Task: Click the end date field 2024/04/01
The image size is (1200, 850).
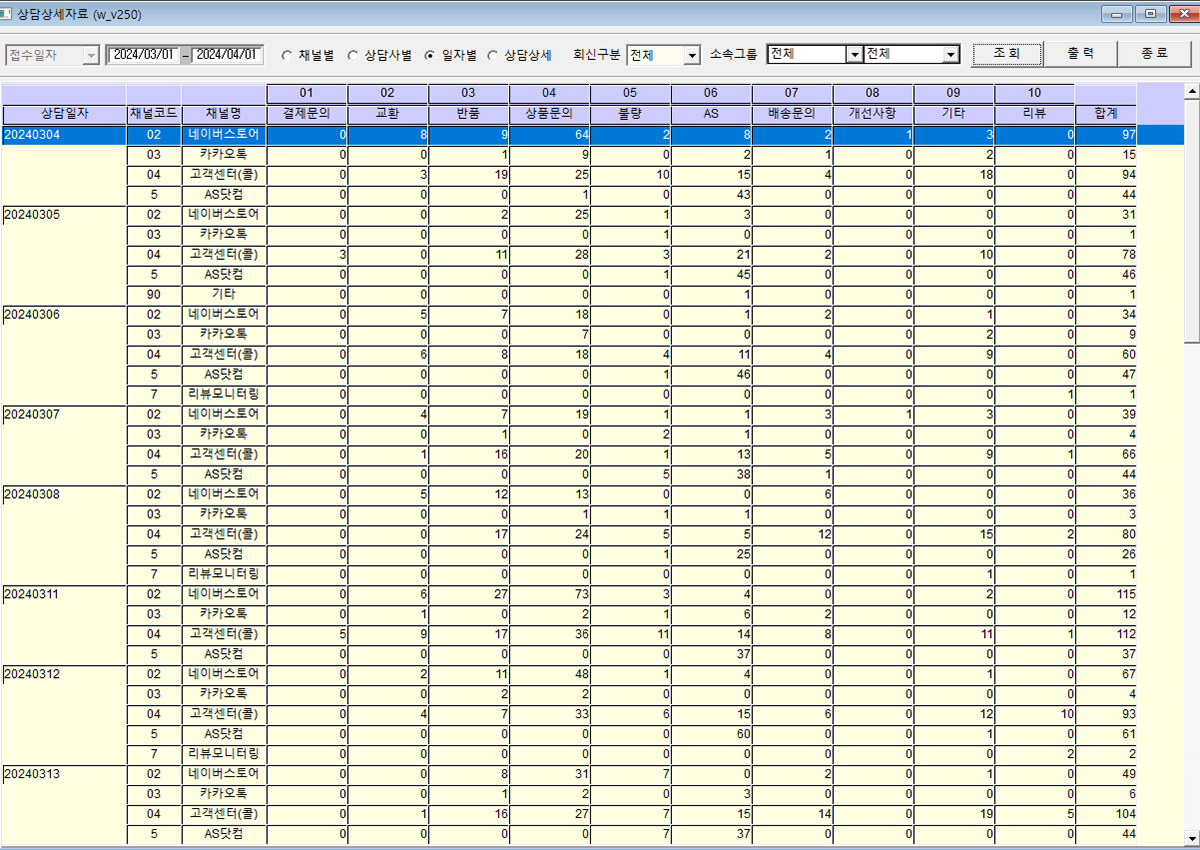Action: point(229,55)
